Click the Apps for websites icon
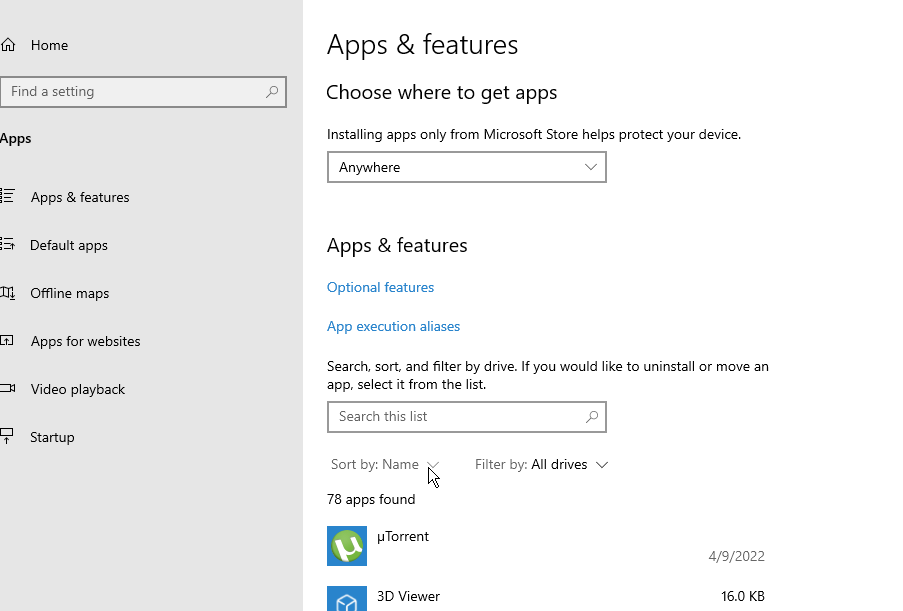This screenshot has height=611, width=903. pyautogui.click(x=7, y=341)
